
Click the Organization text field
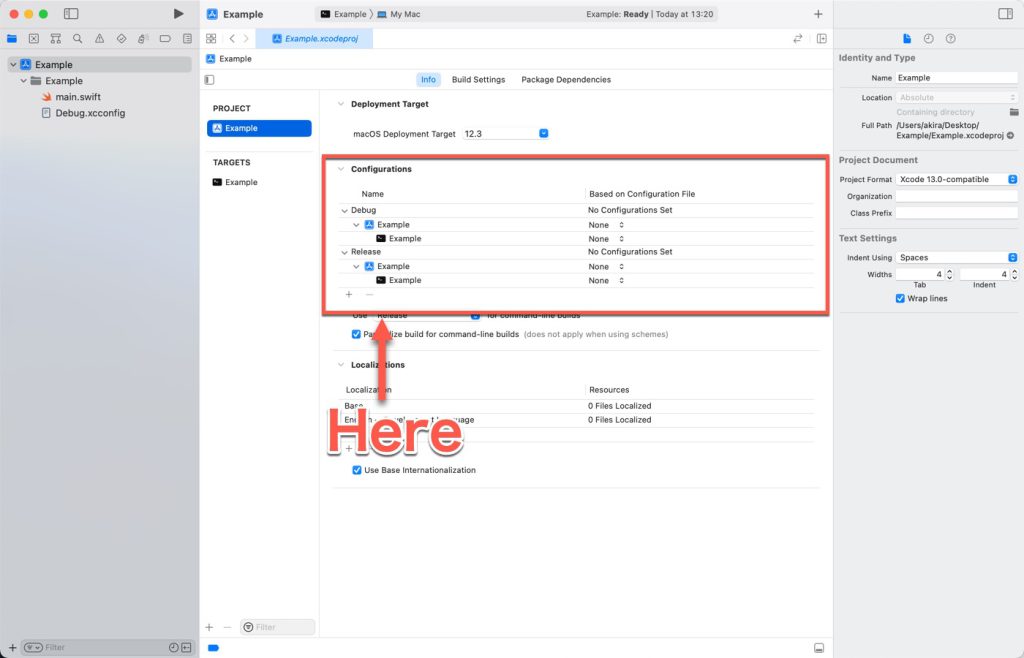point(956,196)
